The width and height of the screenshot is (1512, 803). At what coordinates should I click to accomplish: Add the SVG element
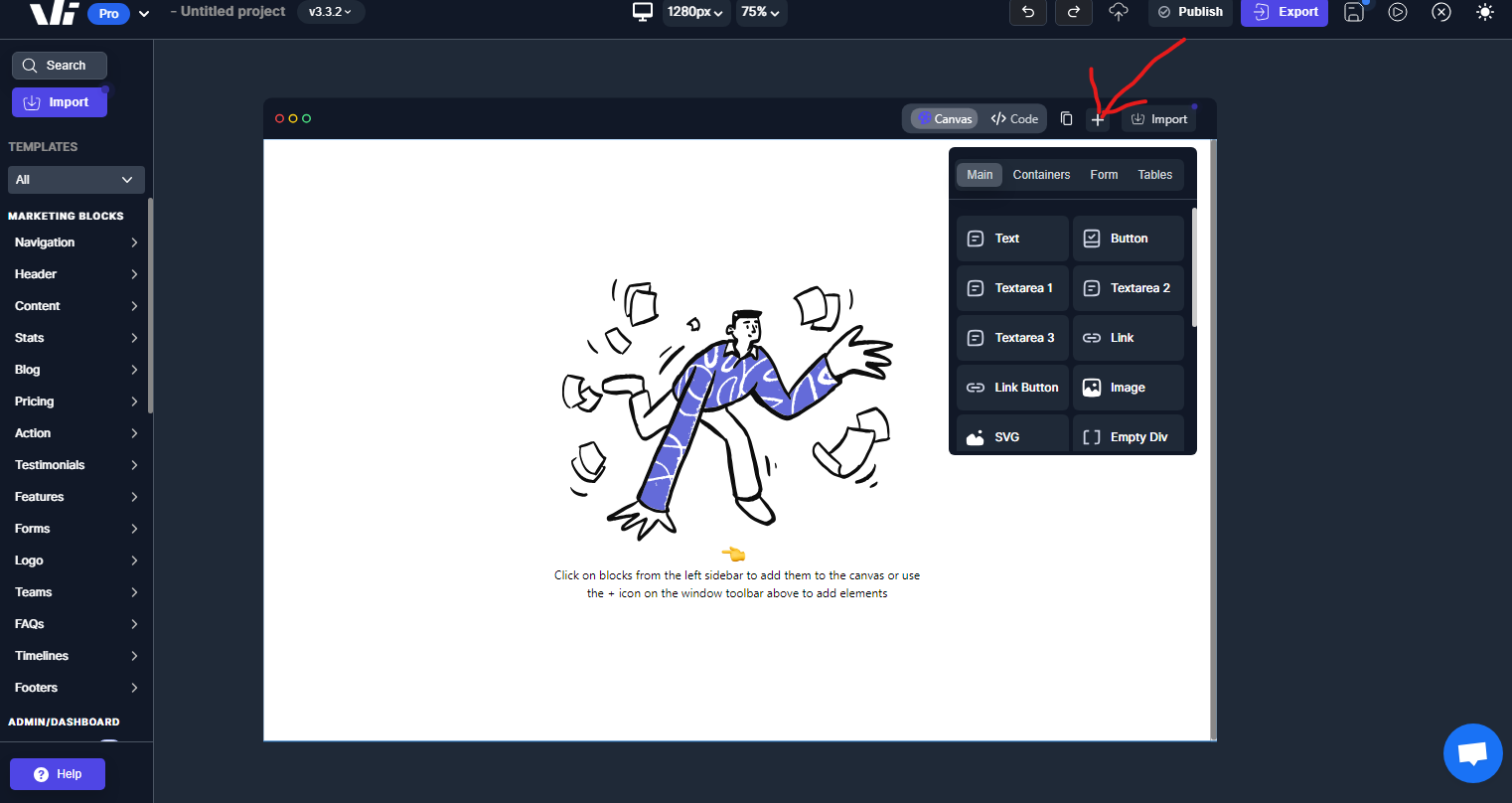pyautogui.click(x=1013, y=435)
